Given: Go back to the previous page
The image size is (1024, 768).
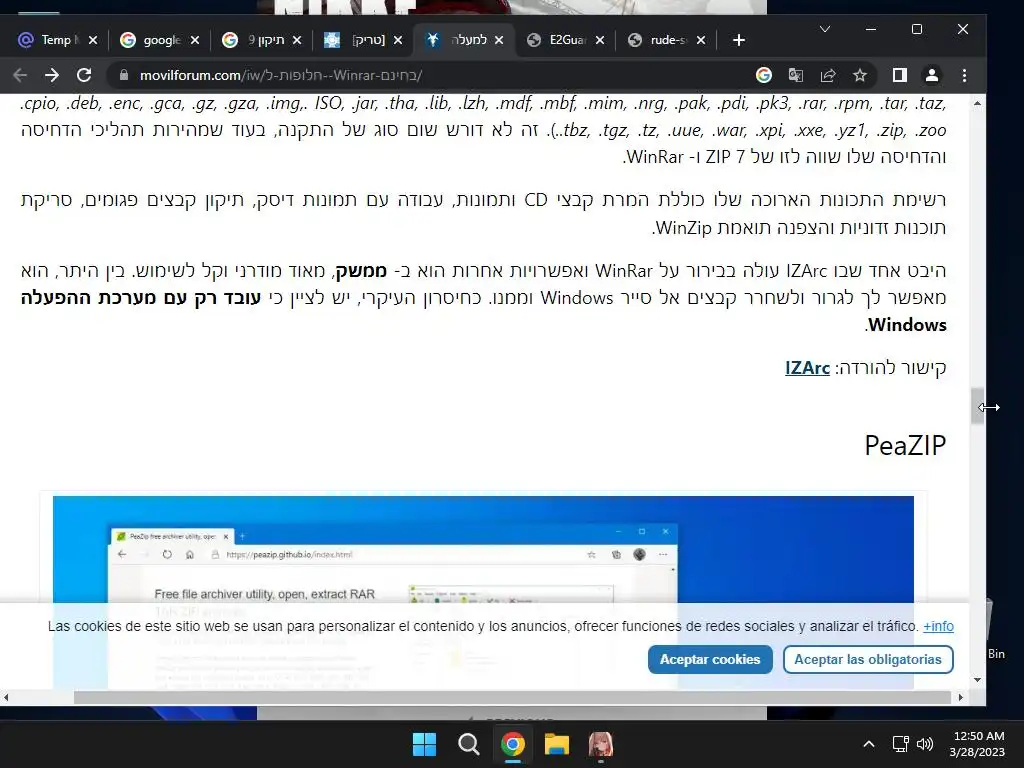Looking at the screenshot, I should pyautogui.click(x=20, y=75).
